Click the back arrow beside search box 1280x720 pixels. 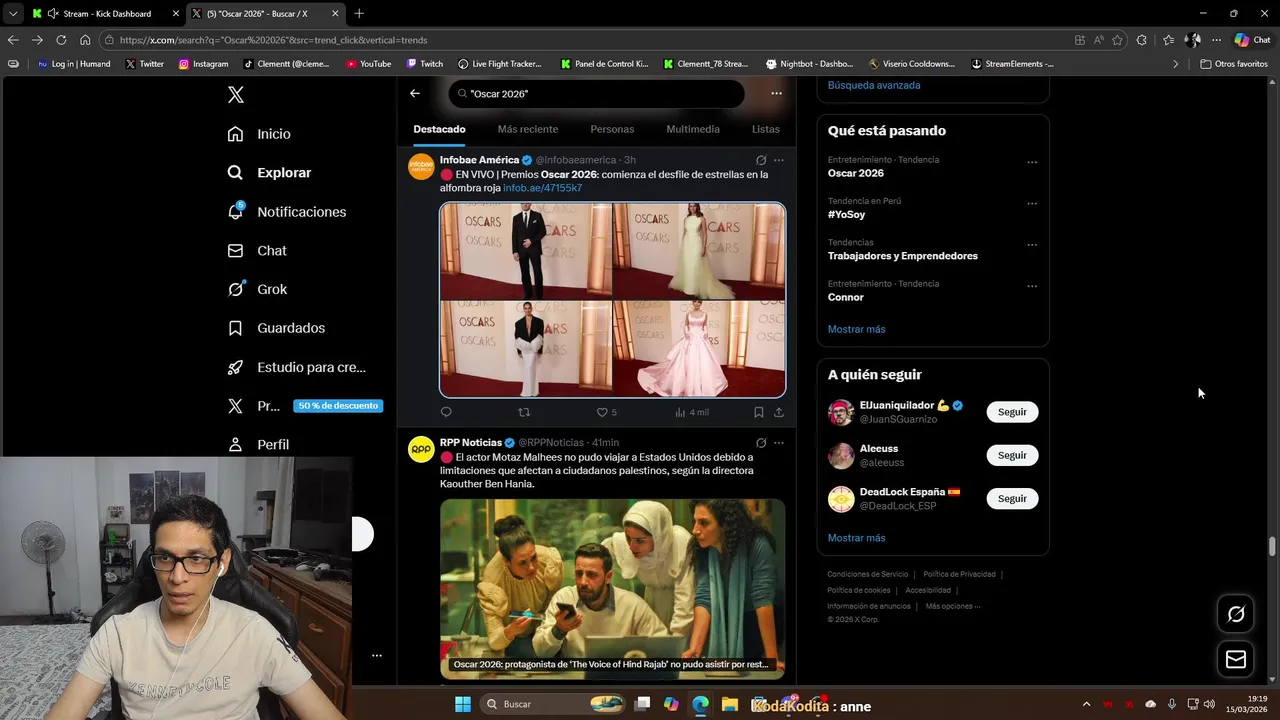[x=415, y=93]
